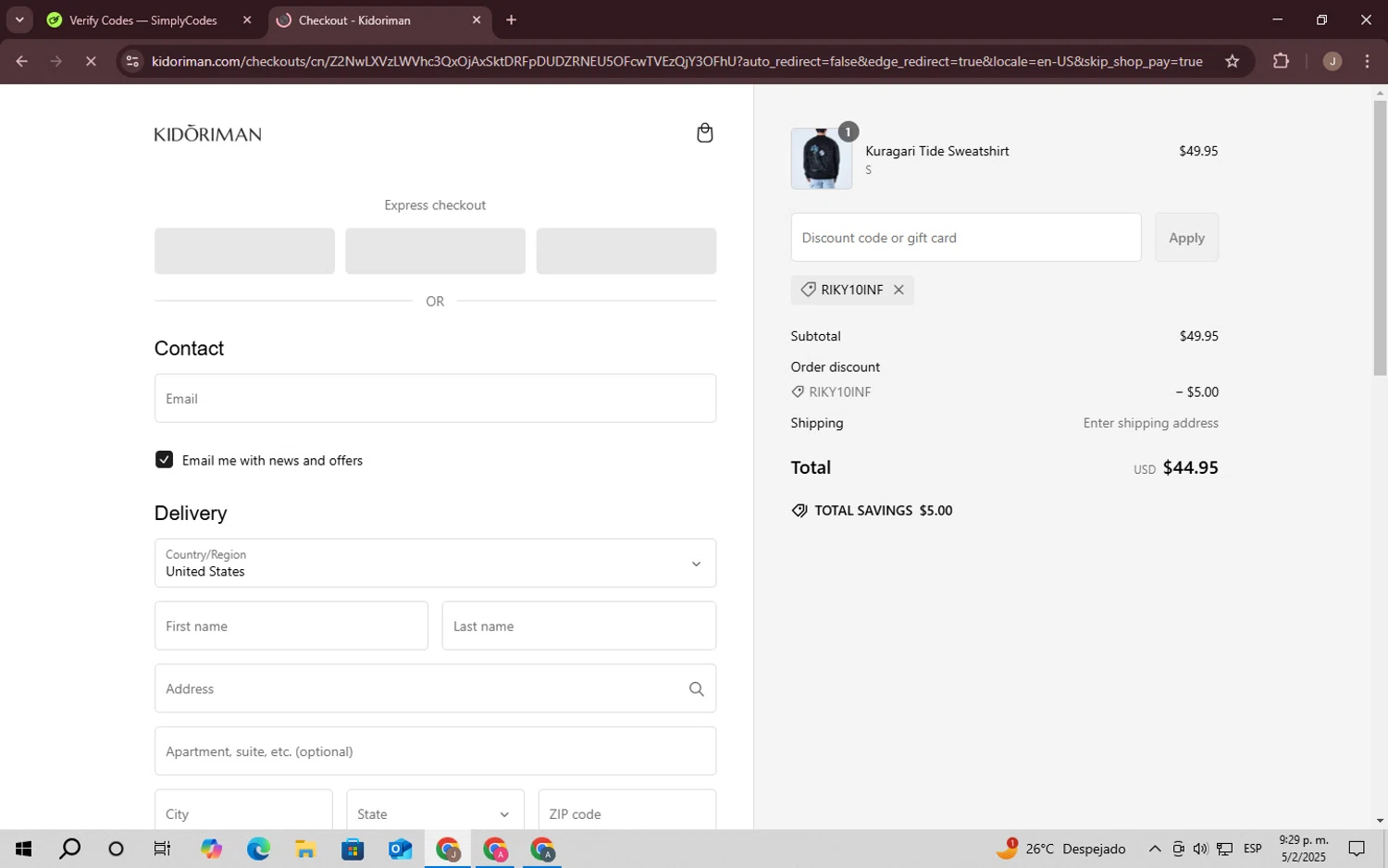The height and width of the screenshot is (868, 1388).
Task: Click the Total amount $44.95
Action: [x=1190, y=467]
